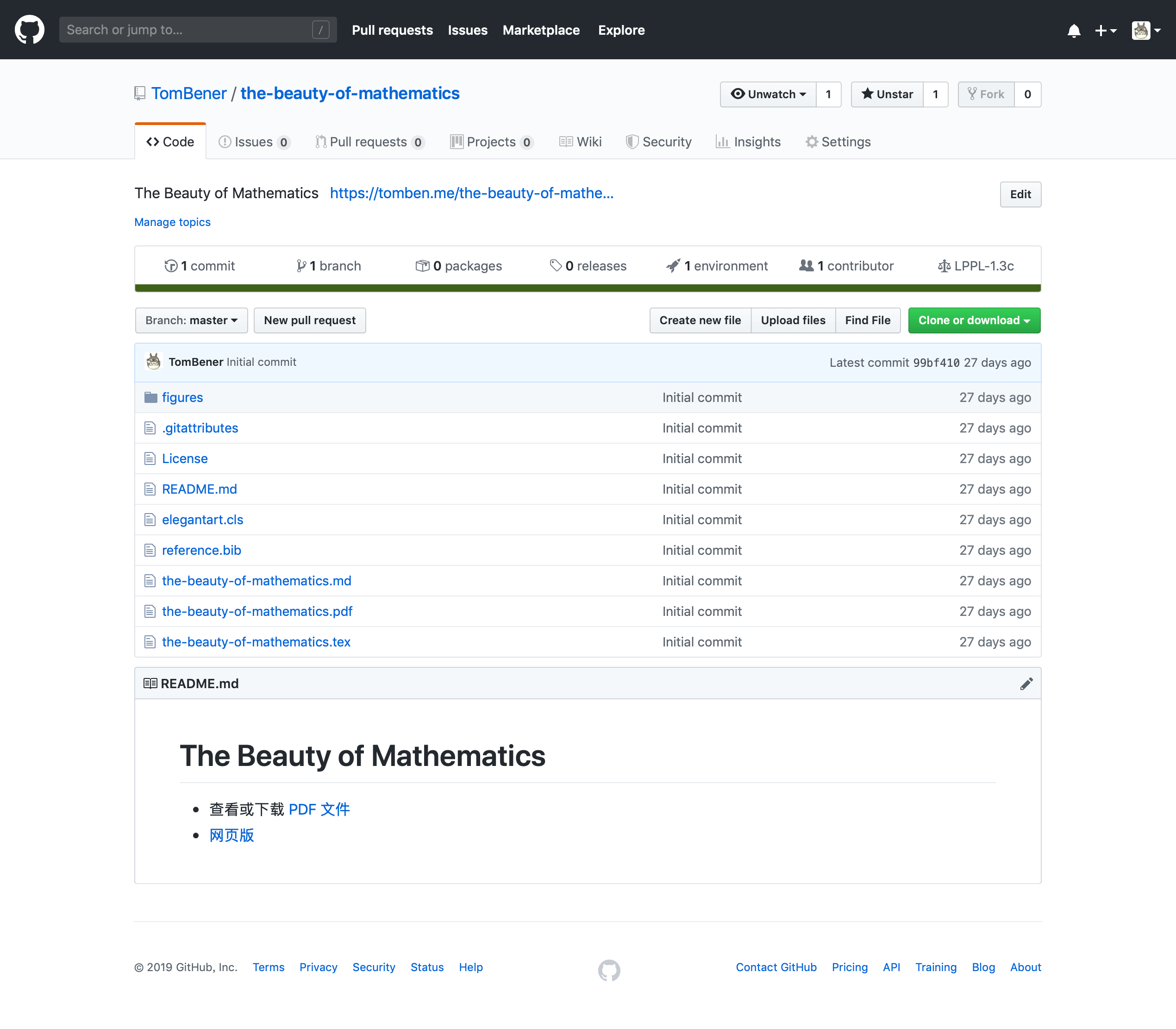Screen dimensions: 1176x1029
Task: Switch to the Code tab
Action: 170,142
